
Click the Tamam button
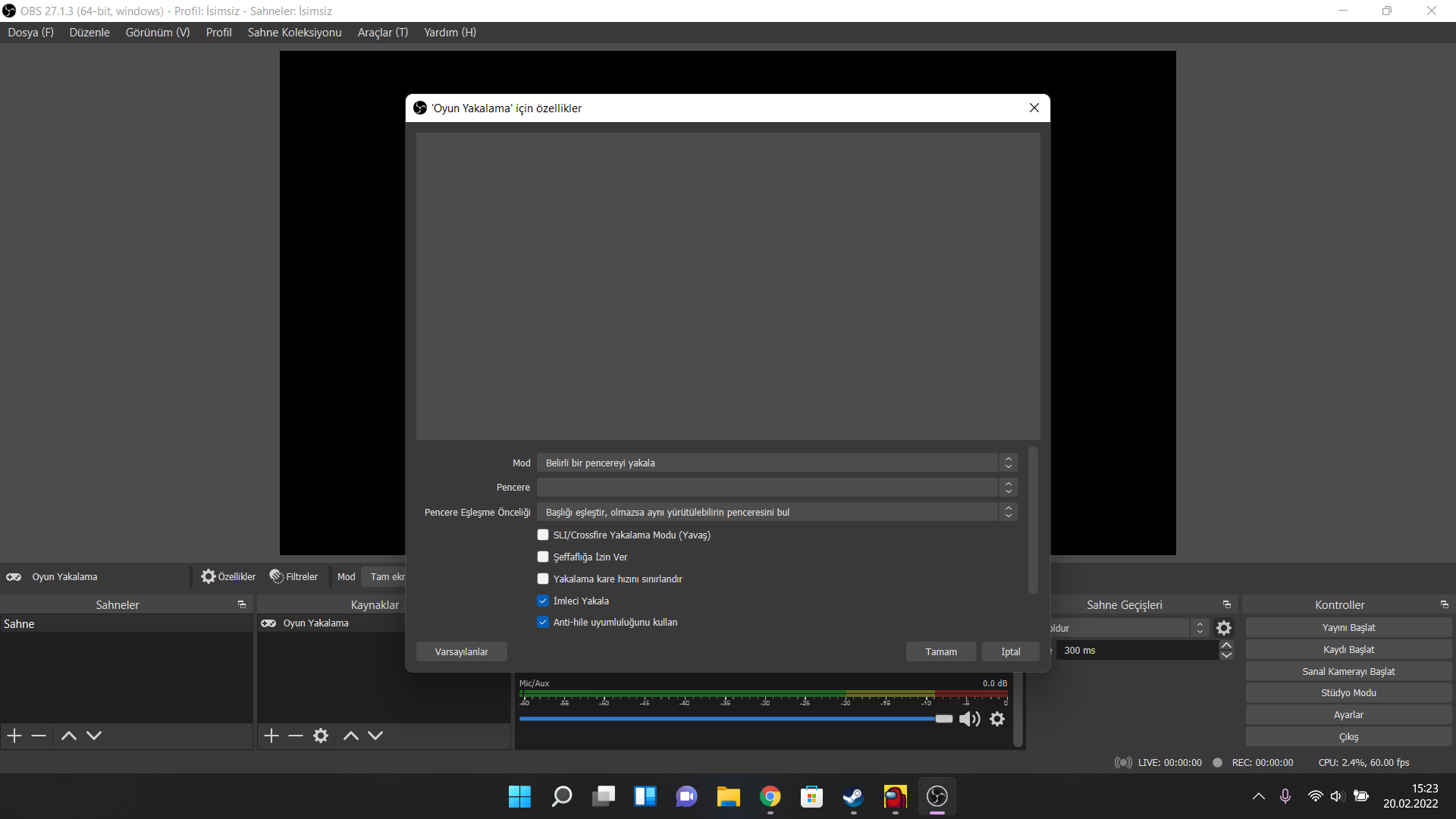(940, 651)
